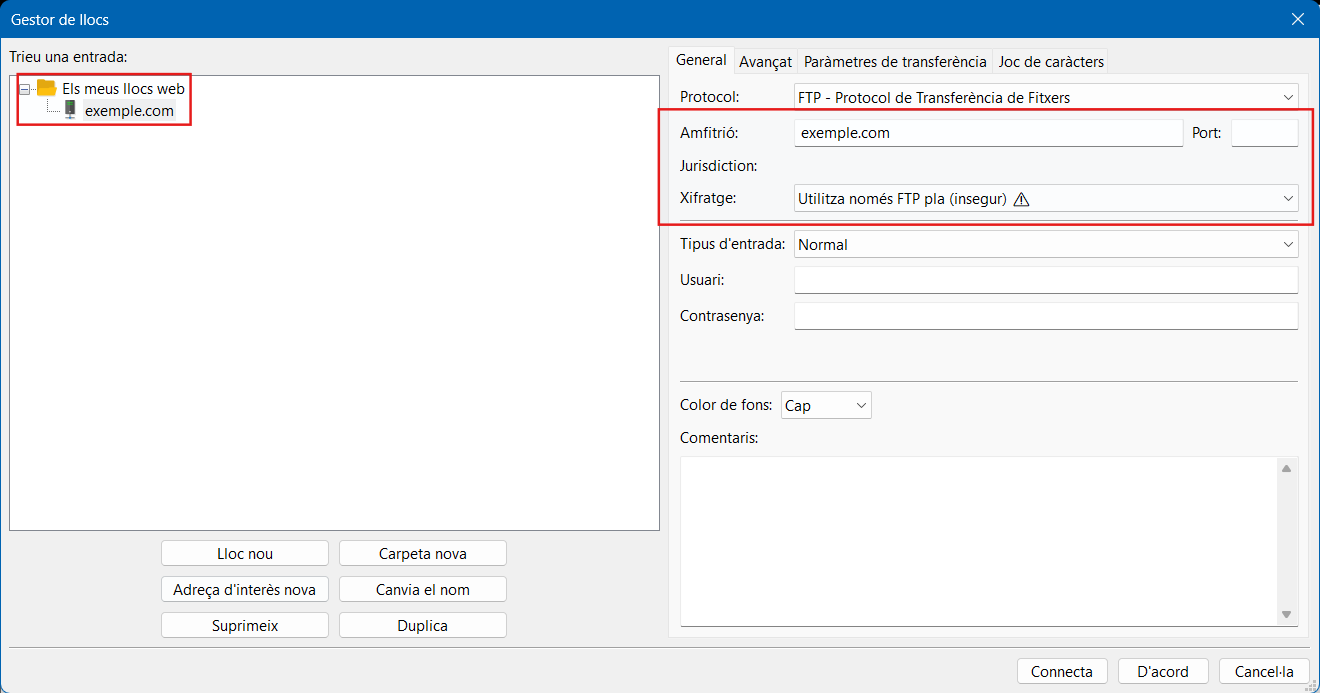Focus the Port input field
This screenshot has width=1320, height=693.
tap(1265, 132)
